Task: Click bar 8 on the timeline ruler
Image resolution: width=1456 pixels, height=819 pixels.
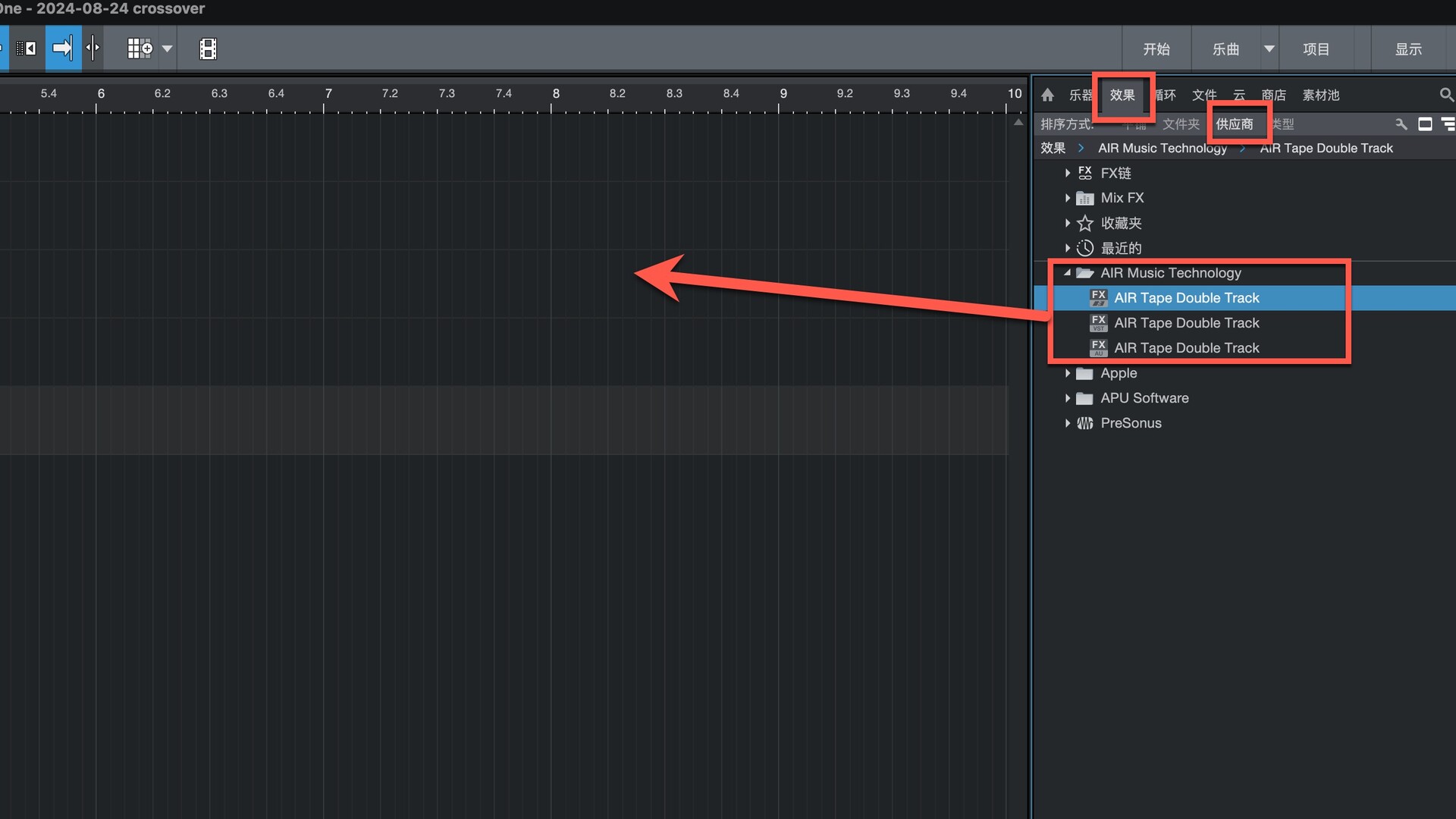Action: pos(556,94)
